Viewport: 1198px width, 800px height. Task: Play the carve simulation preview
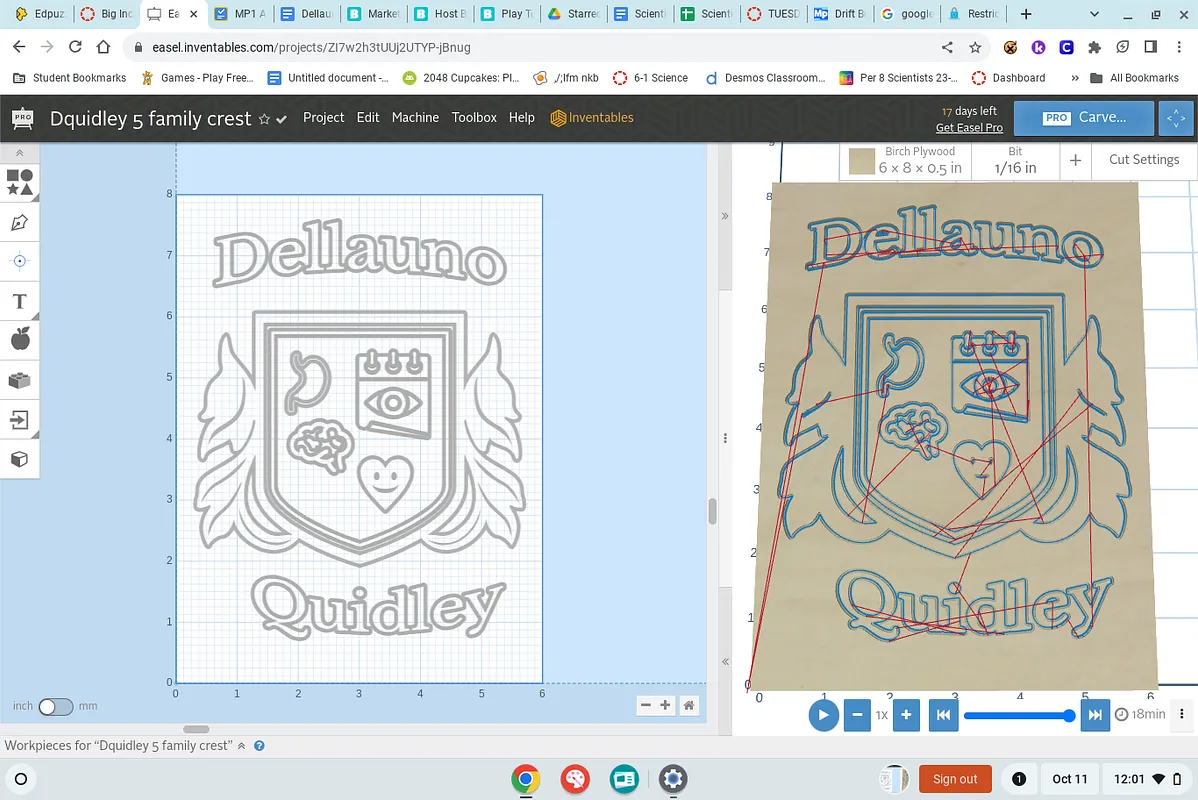coord(823,715)
